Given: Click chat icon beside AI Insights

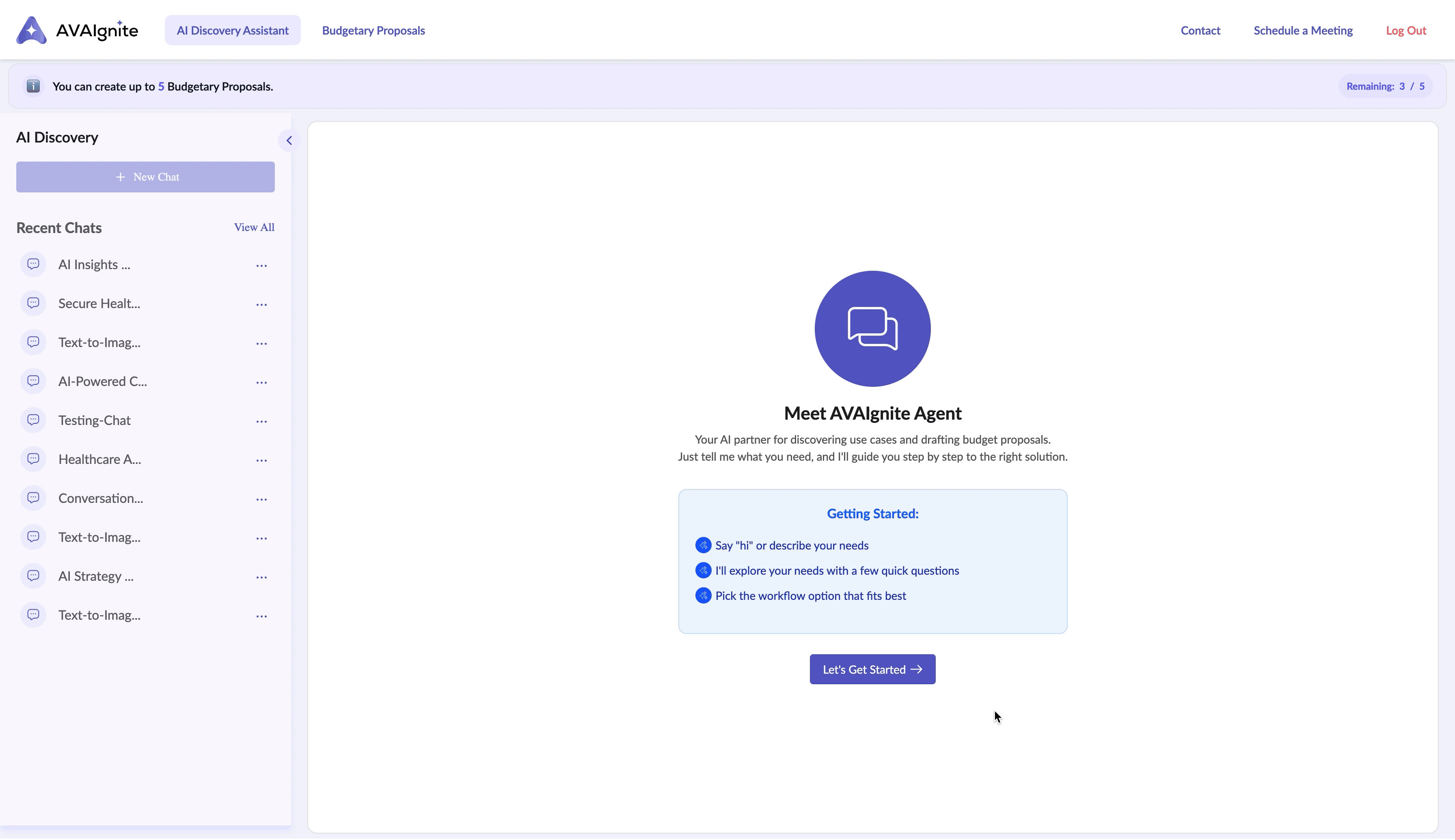Looking at the screenshot, I should 33,264.
